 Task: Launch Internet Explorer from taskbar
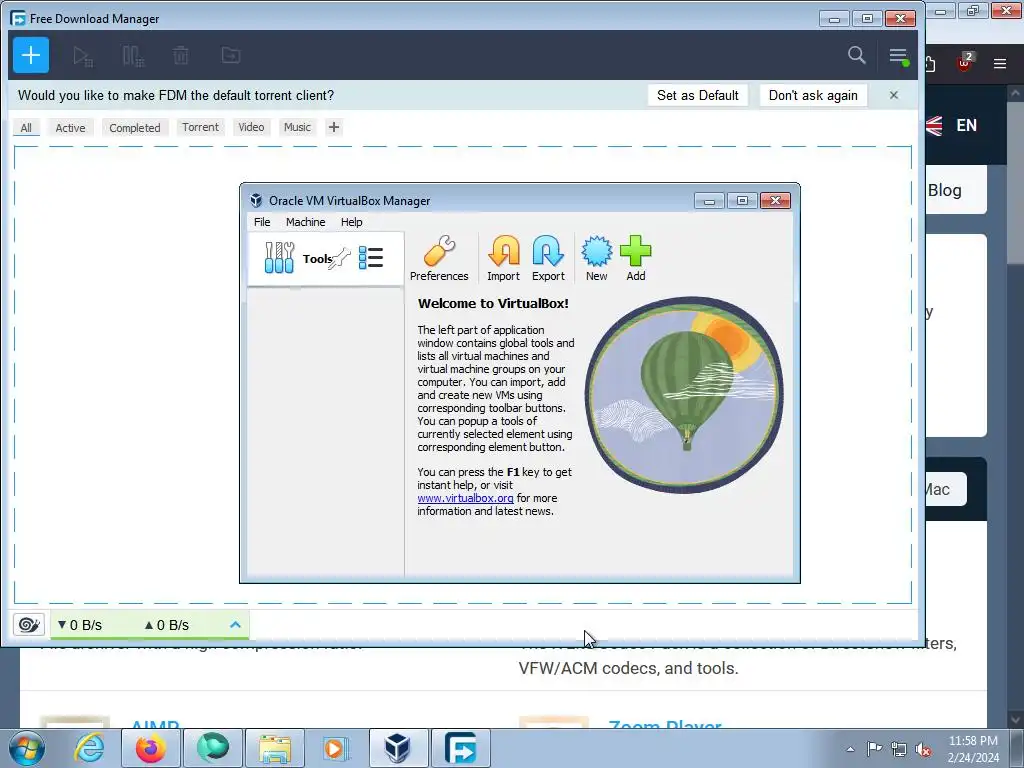tap(89, 748)
